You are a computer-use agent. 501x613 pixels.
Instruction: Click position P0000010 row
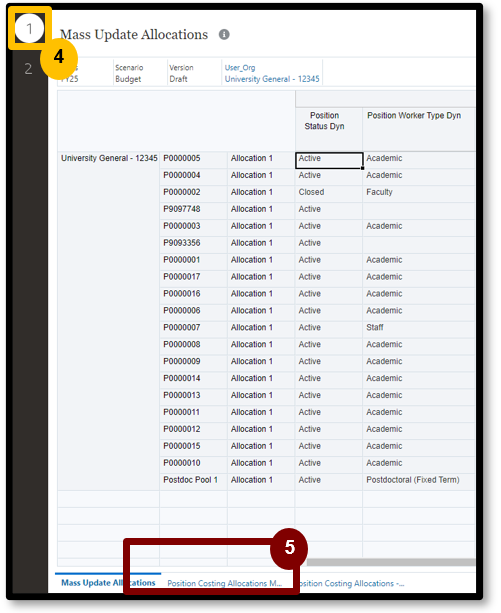pos(193,463)
